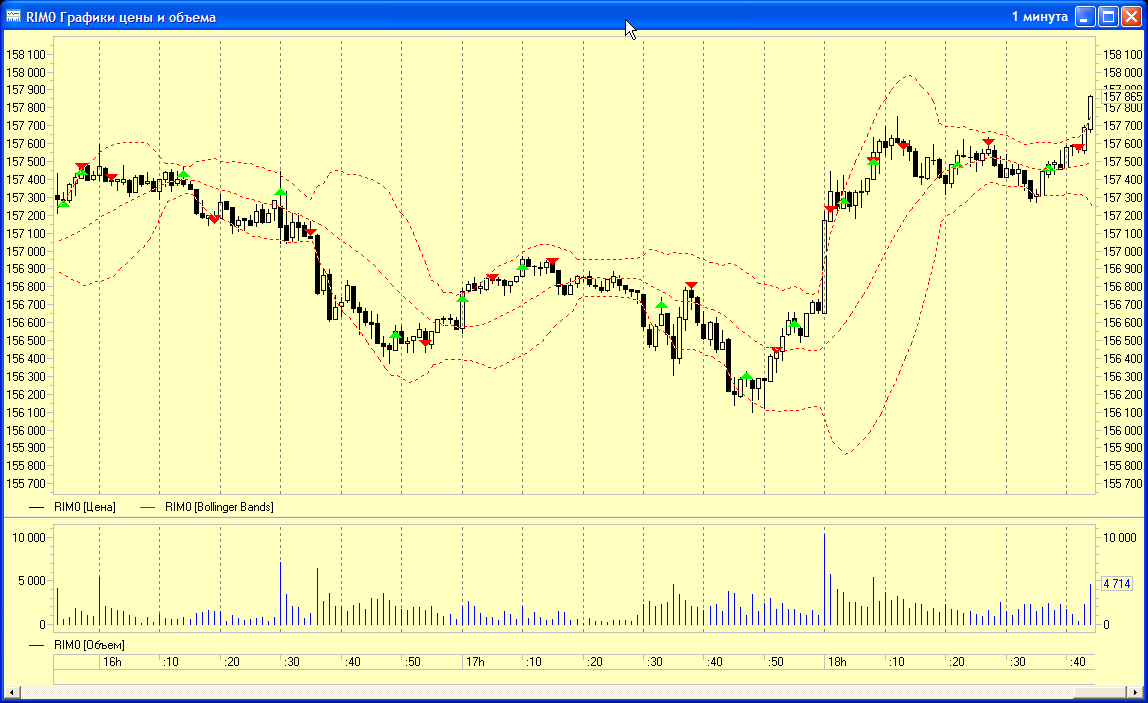The image size is (1148, 703).
Task: Minimize the RIM0 chart window
Action: pyautogui.click(x=1085, y=17)
